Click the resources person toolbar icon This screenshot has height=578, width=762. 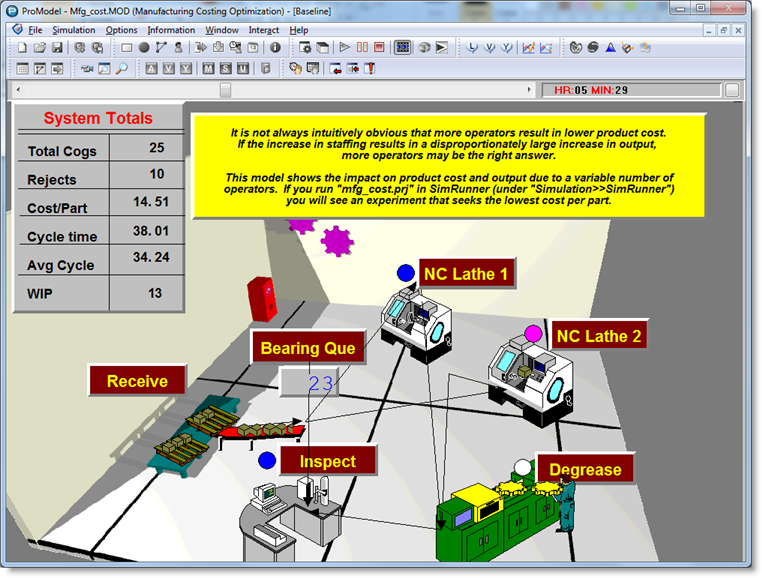(178, 47)
